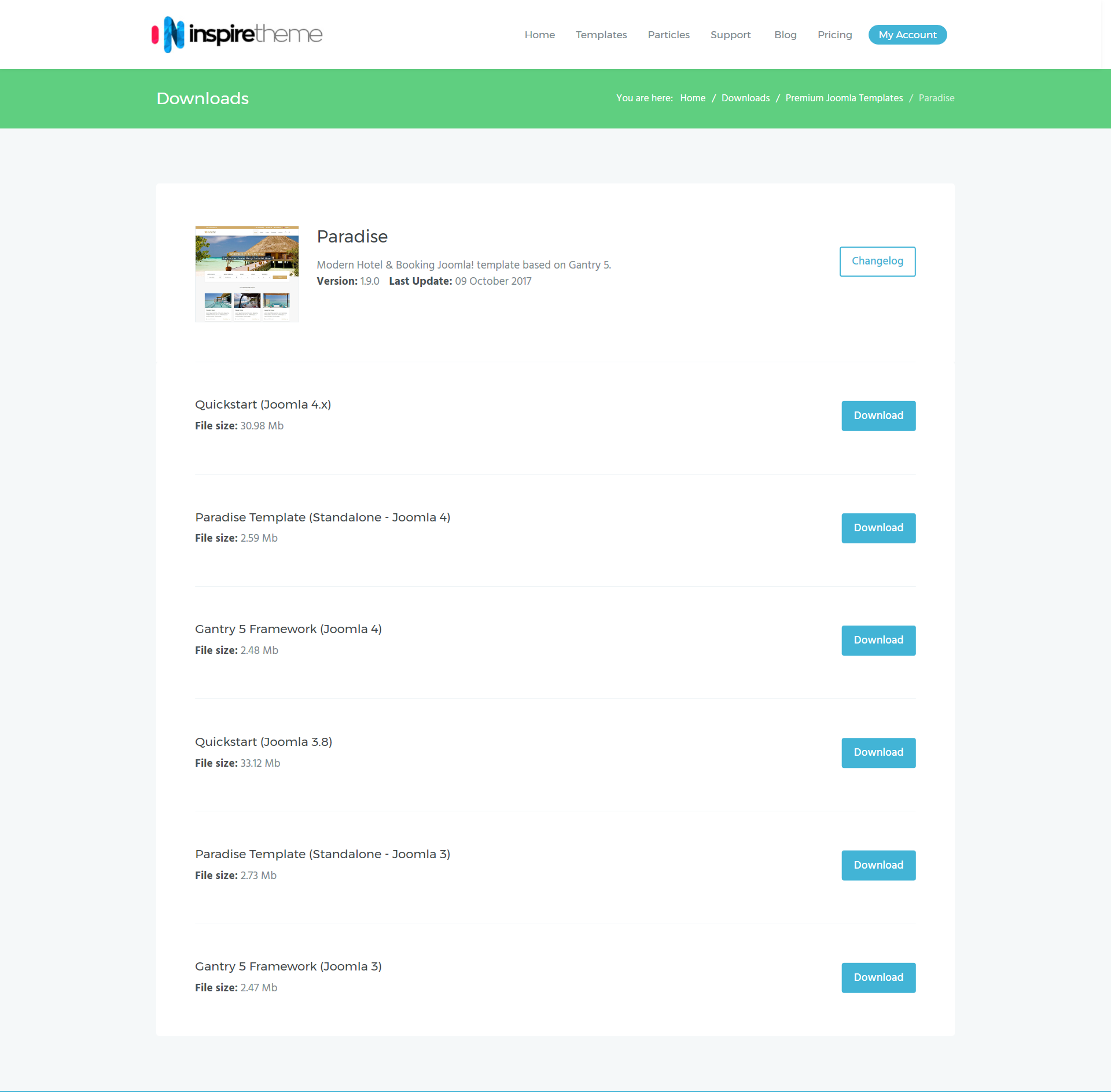Download Quickstart (Joomla 4.x)

pos(878,416)
